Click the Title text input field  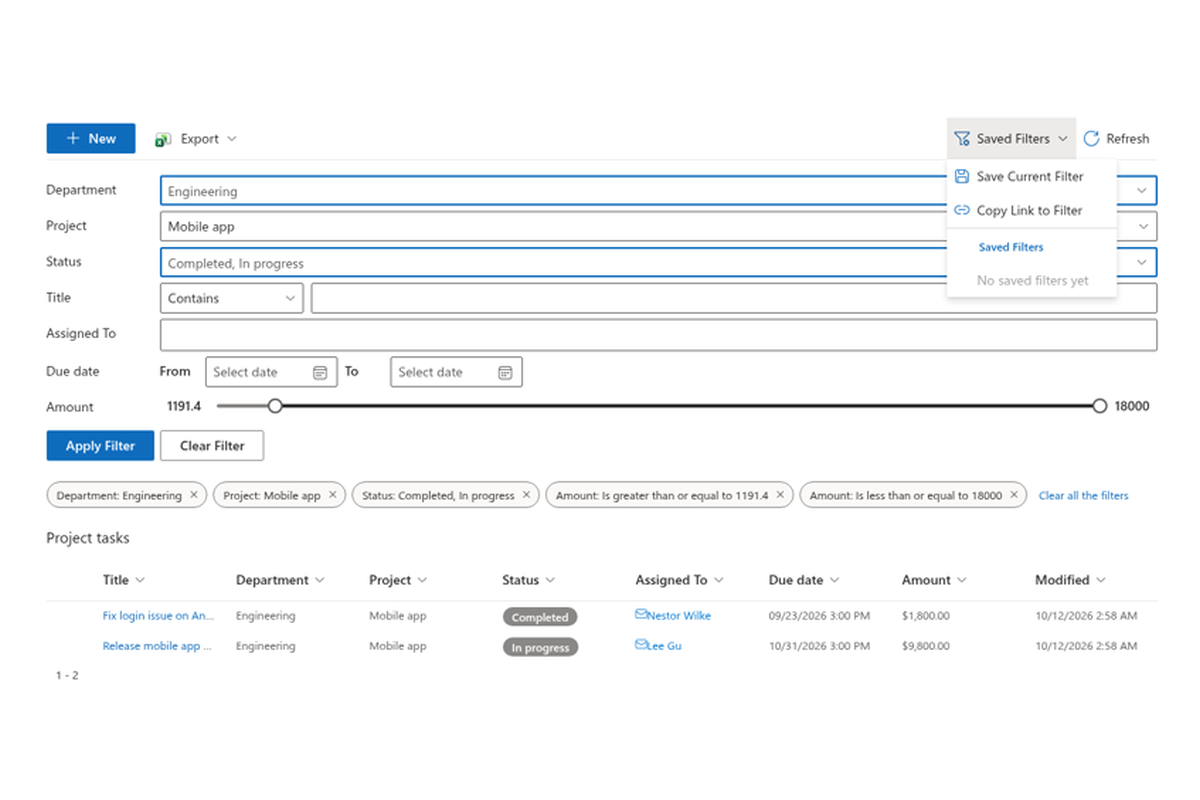pyautogui.click(x=734, y=298)
